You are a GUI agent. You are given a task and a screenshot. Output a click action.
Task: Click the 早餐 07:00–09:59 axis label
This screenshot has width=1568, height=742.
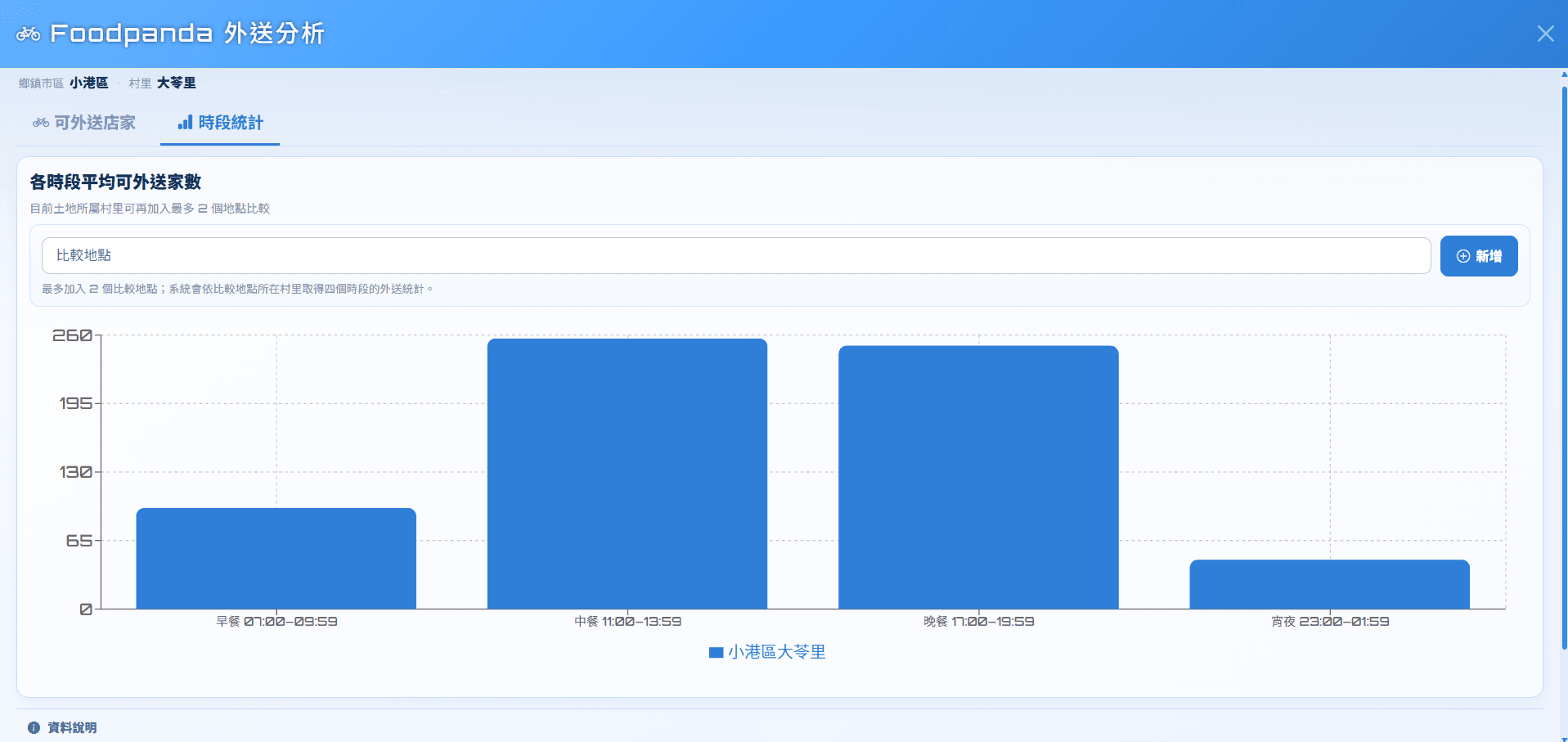[x=276, y=622]
